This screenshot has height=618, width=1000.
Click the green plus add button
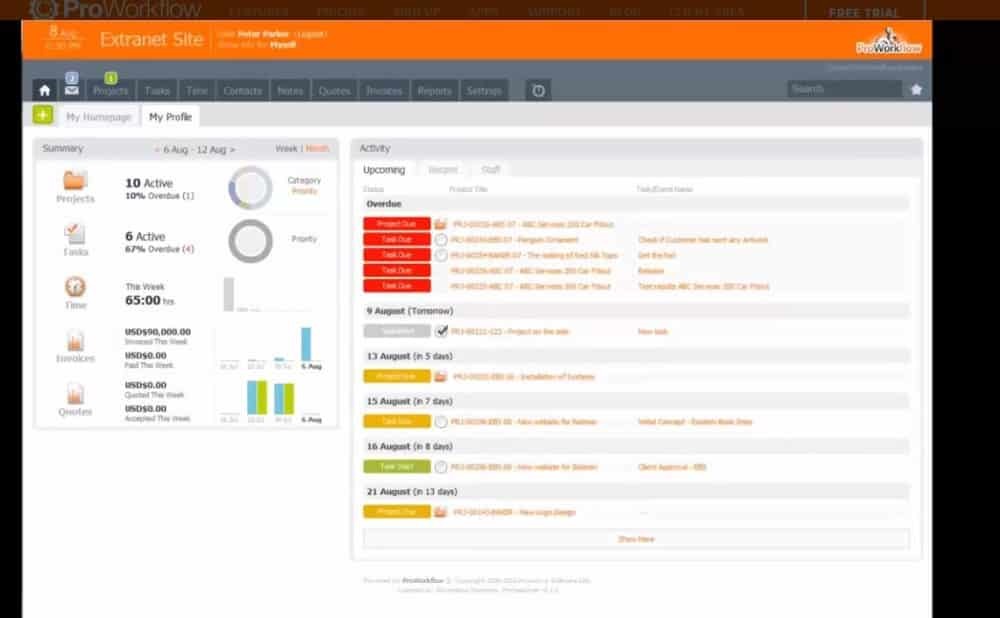[x=43, y=115]
